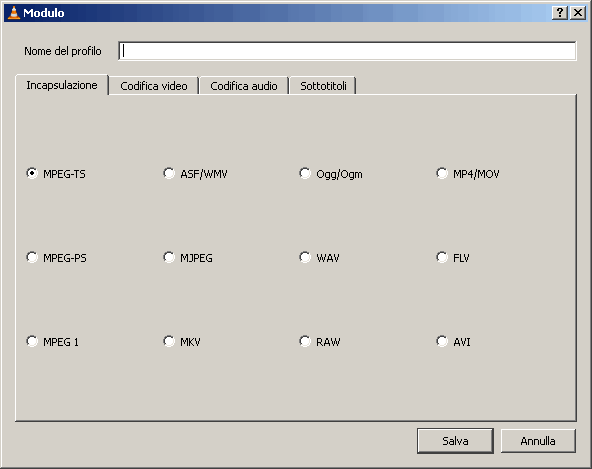The image size is (592, 469).
Task: Click the Salva button
Action: [455, 441]
